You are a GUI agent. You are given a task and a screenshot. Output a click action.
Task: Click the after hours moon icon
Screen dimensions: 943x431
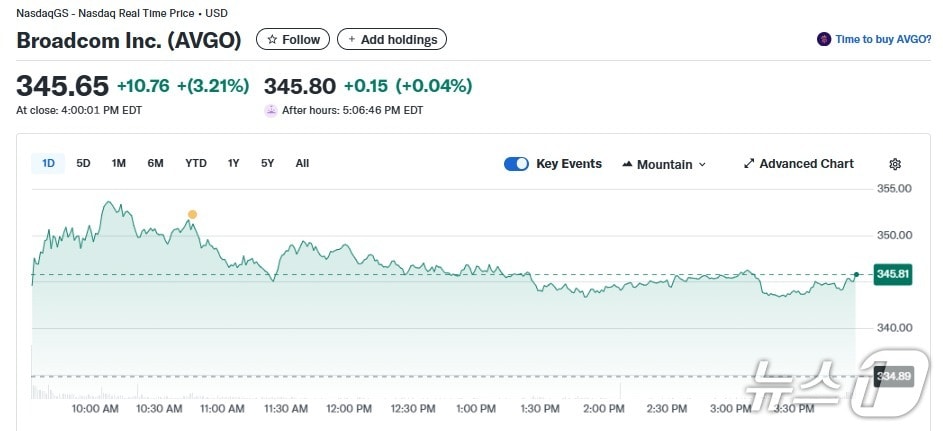[x=270, y=110]
